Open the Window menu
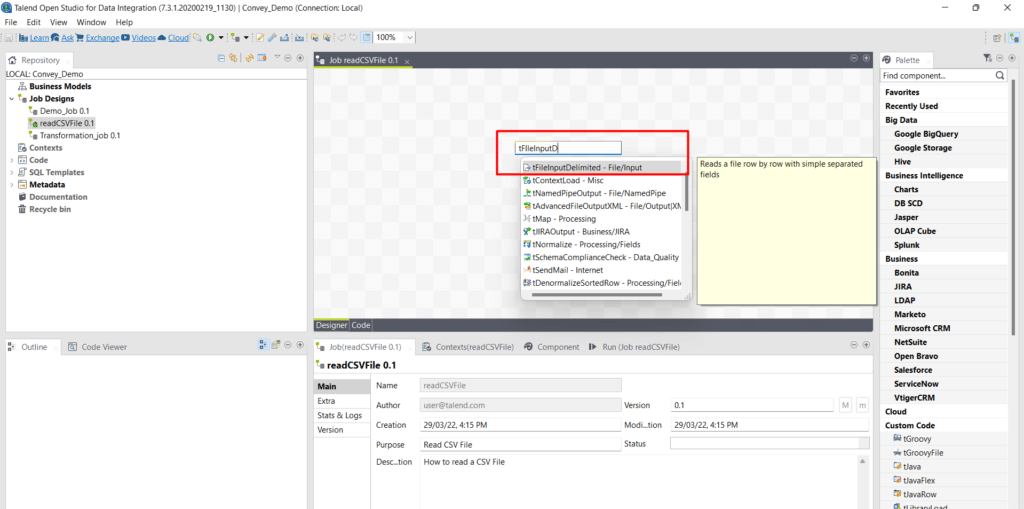1024x509 pixels. click(x=91, y=22)
